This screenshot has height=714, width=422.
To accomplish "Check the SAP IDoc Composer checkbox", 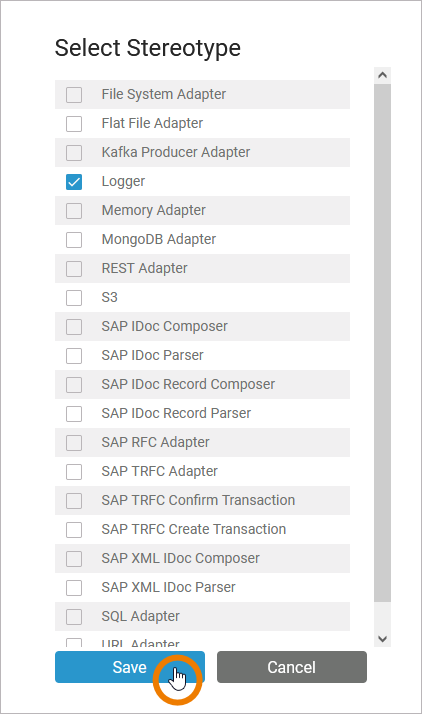I will (74, 326).
